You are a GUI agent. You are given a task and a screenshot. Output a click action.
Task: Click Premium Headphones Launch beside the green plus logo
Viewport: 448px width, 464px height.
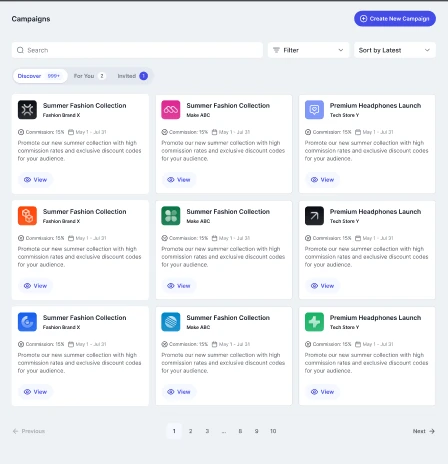(375, 318)
